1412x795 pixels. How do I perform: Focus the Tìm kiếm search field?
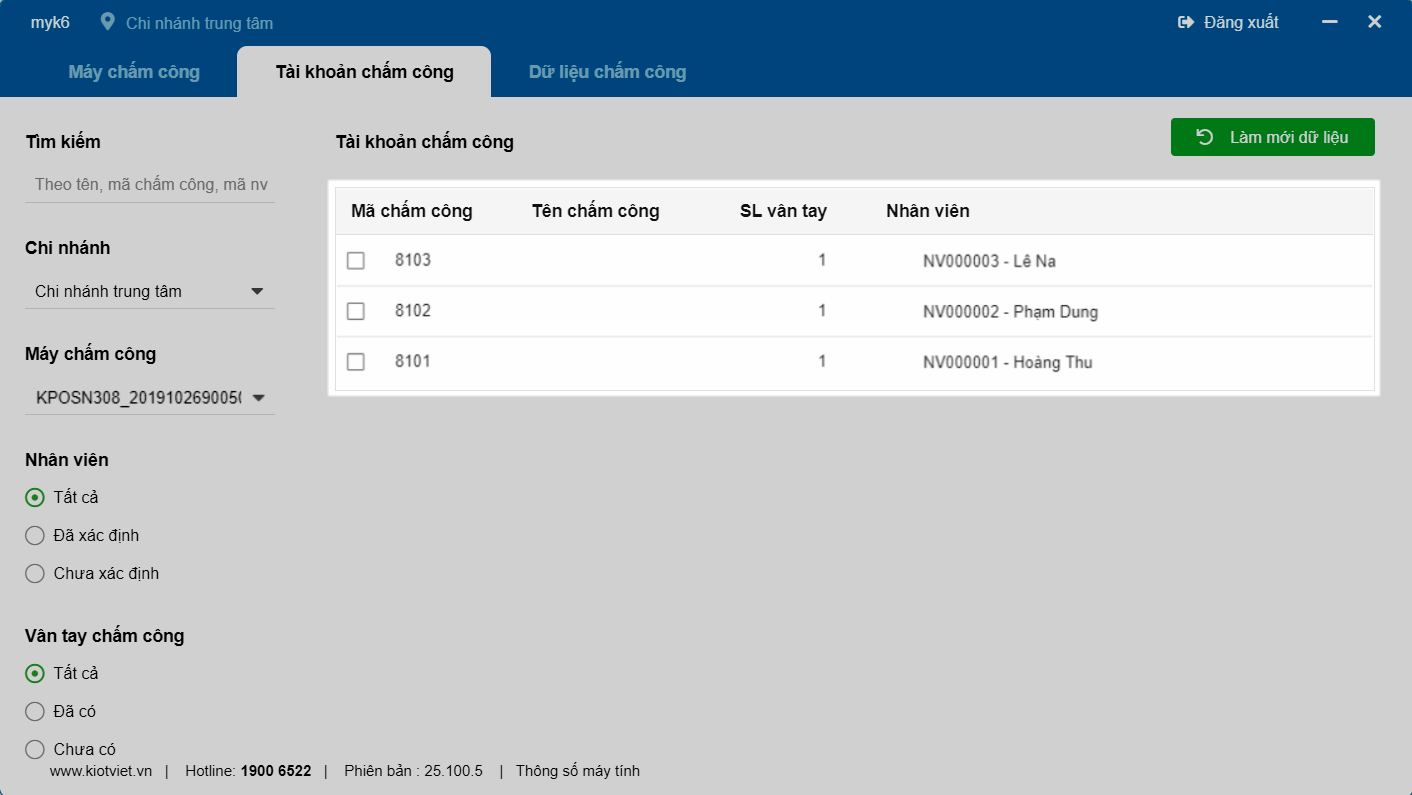tap(150, 185)
